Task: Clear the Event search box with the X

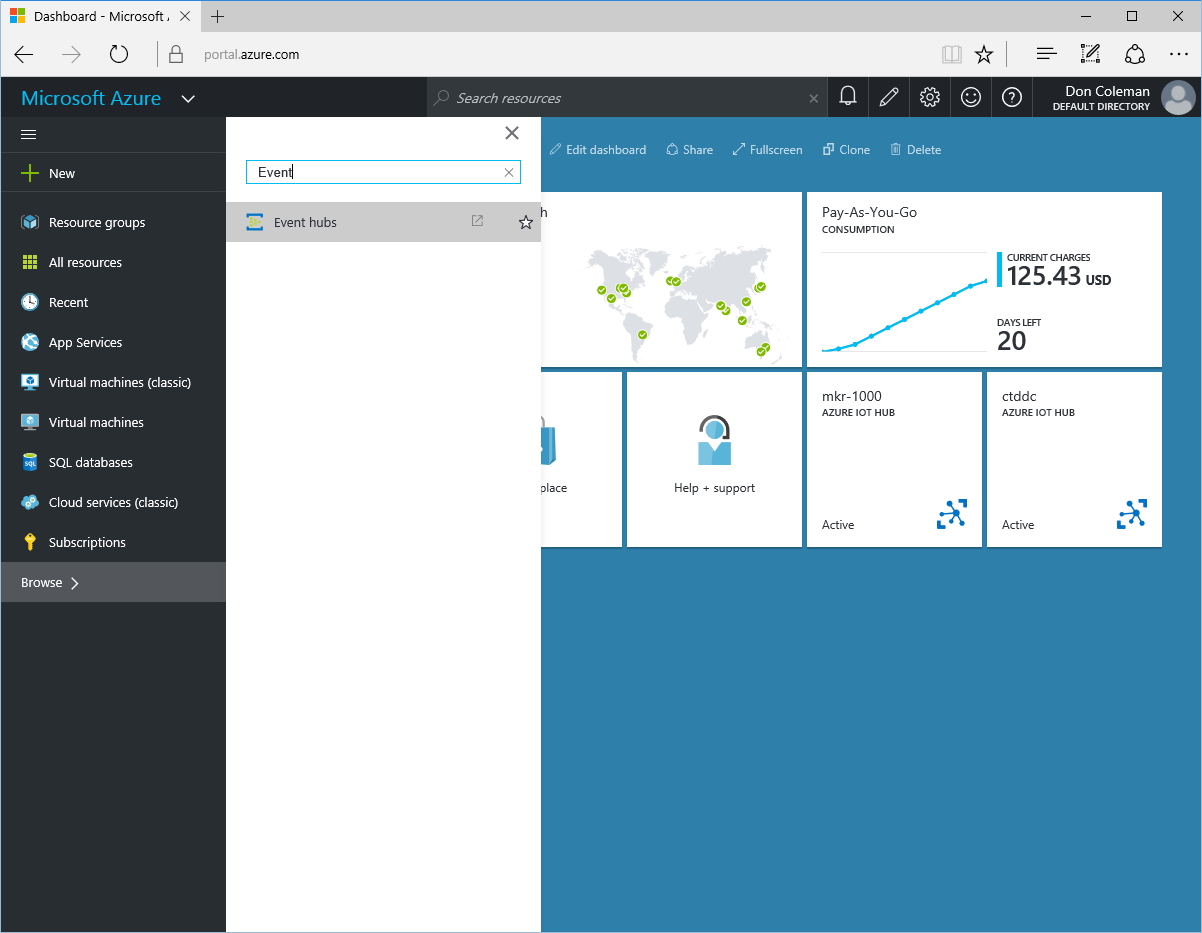Action: point(509,172)
